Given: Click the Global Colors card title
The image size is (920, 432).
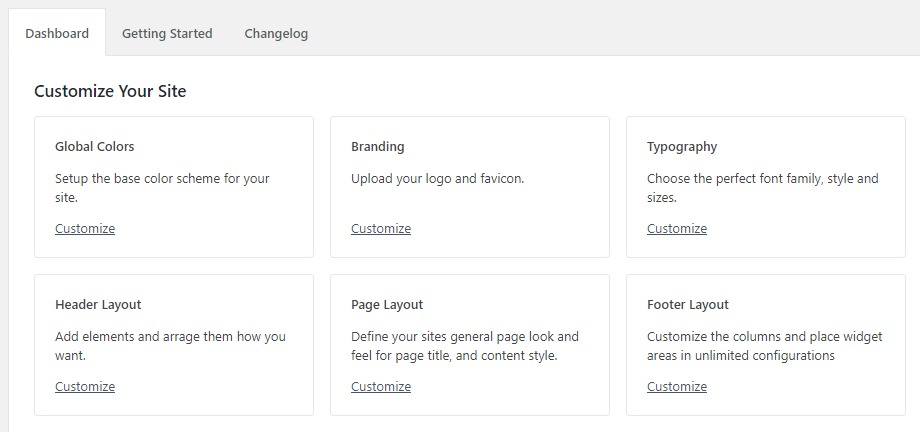Looking at the screenshot, I should [x=95, y=146].
